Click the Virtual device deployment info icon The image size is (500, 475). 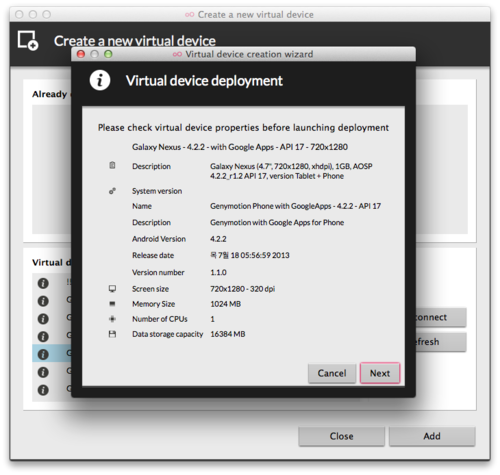pos(100,80)
